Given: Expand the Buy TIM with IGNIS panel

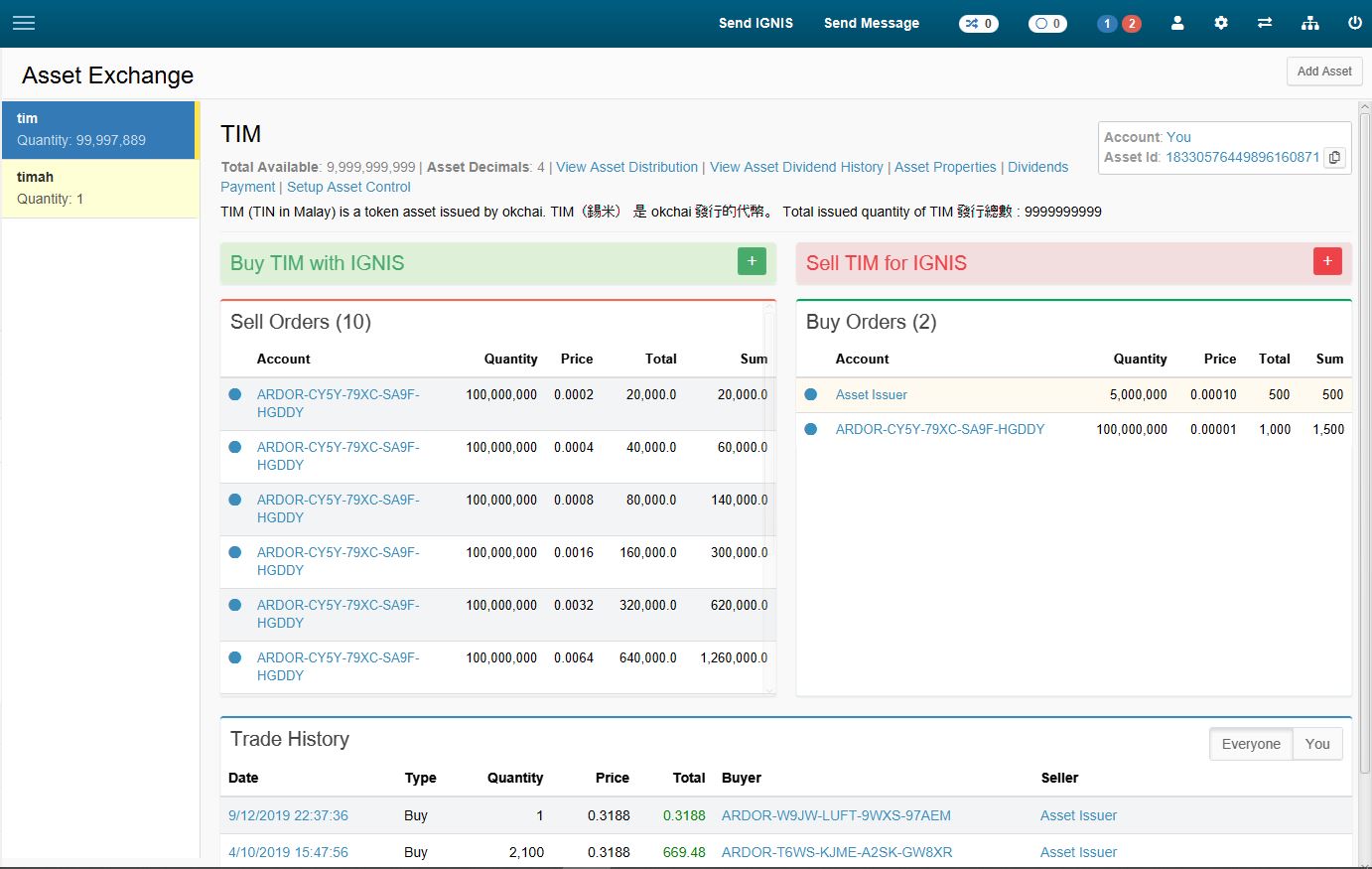Looking at the screenshot, I should pyautogui.click(x=752, y=261).
